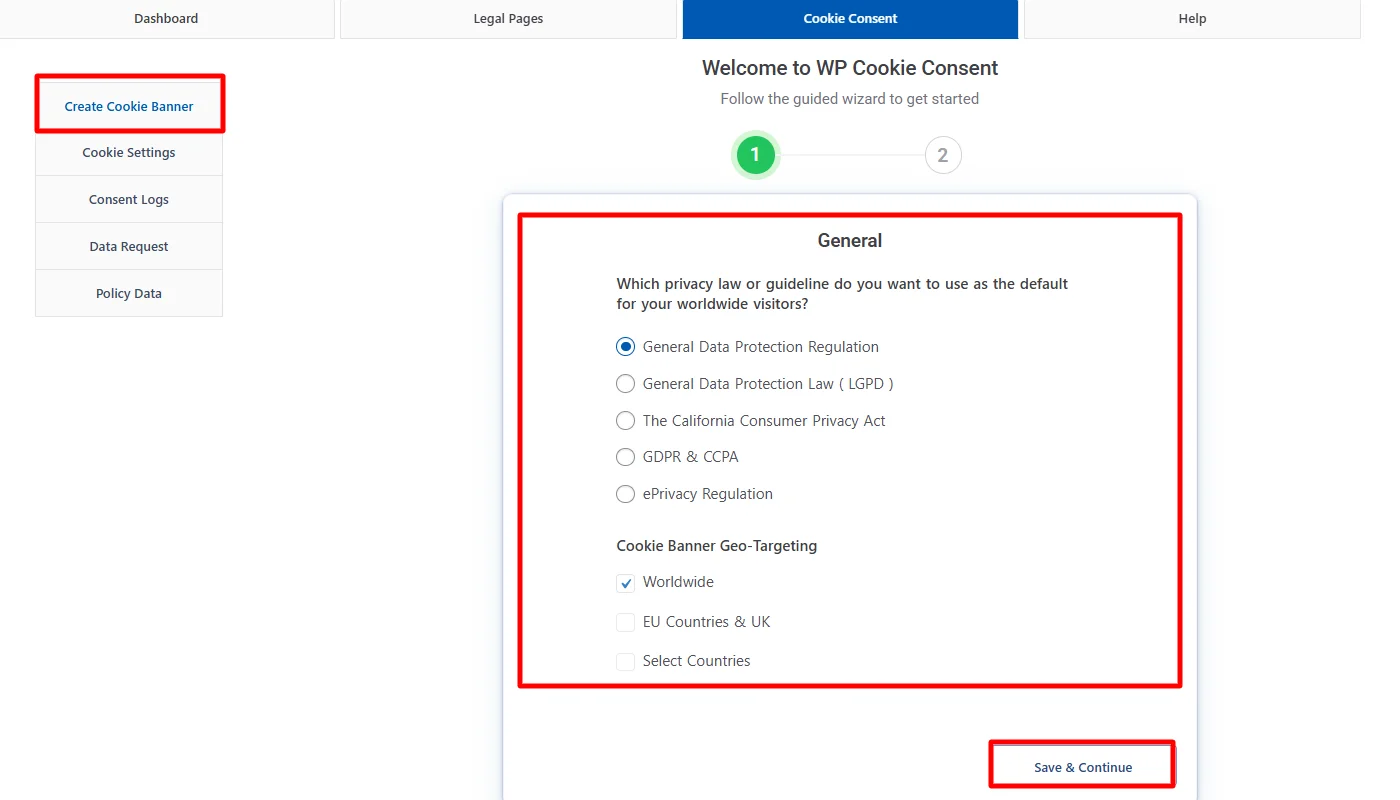The width and height of the screenshot is (1400, 800).
Task: Switch to the Legal Pages tab
Action: [508, 19]
